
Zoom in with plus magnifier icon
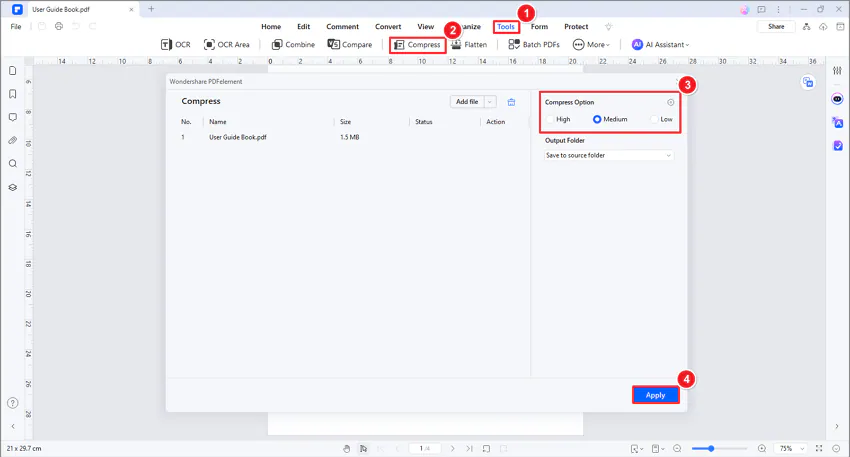pos(762,448)
